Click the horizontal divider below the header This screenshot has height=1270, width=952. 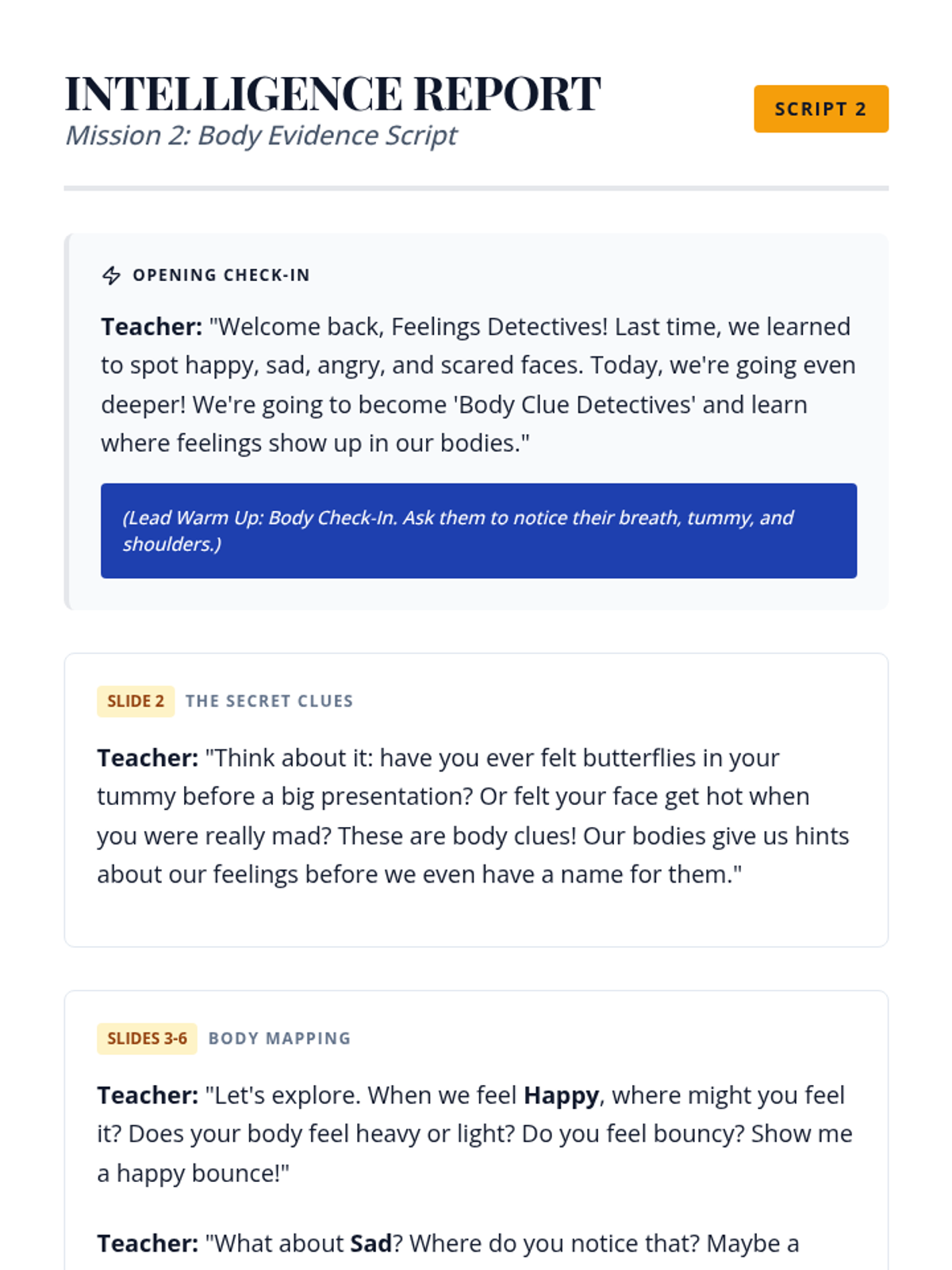click(x=476, y=188)
